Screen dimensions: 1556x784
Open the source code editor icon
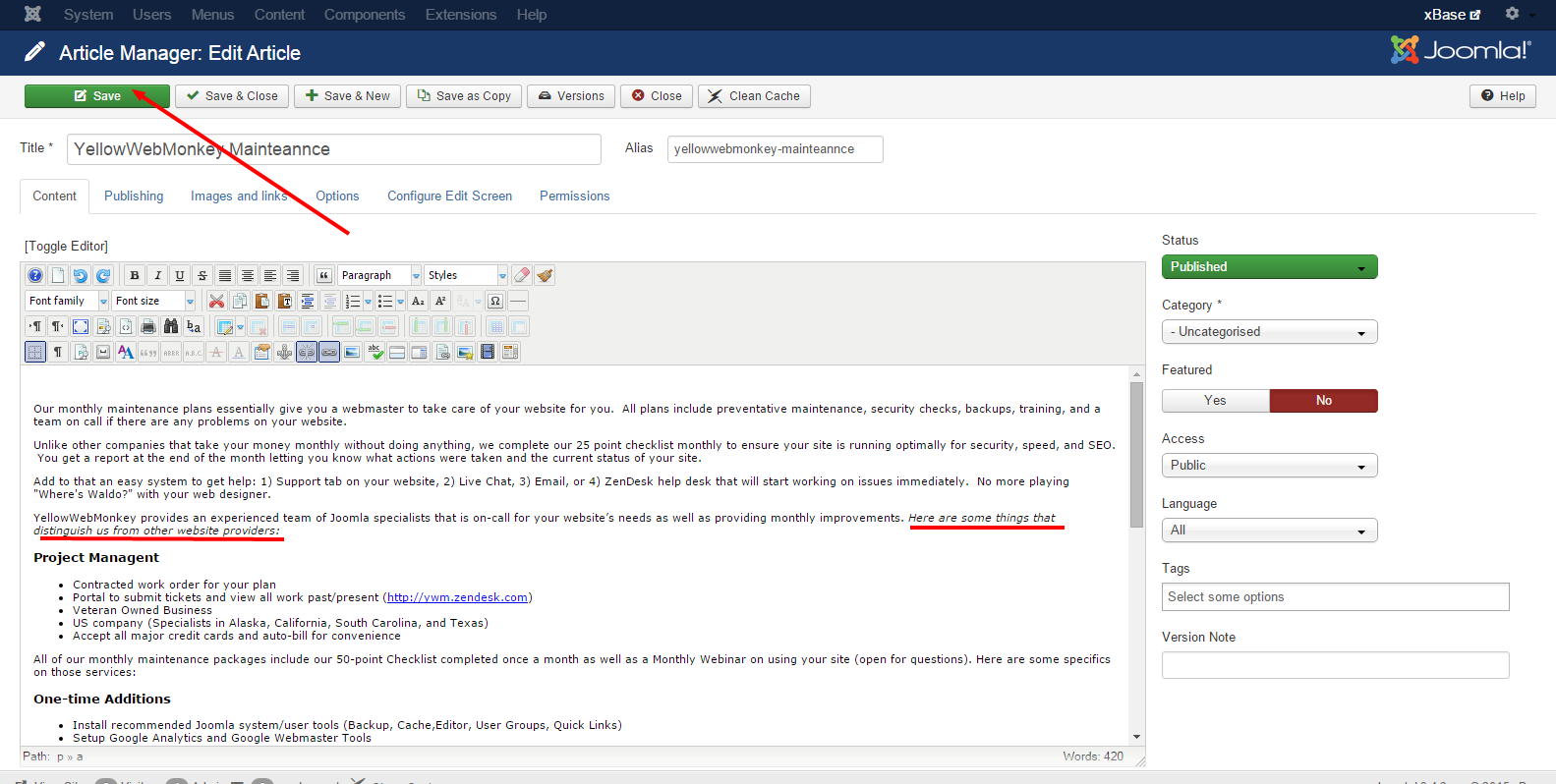(x=126, y=326)
